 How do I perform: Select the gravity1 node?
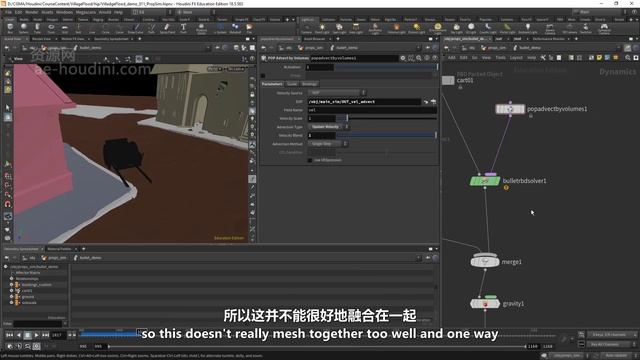tap(485, 304)
